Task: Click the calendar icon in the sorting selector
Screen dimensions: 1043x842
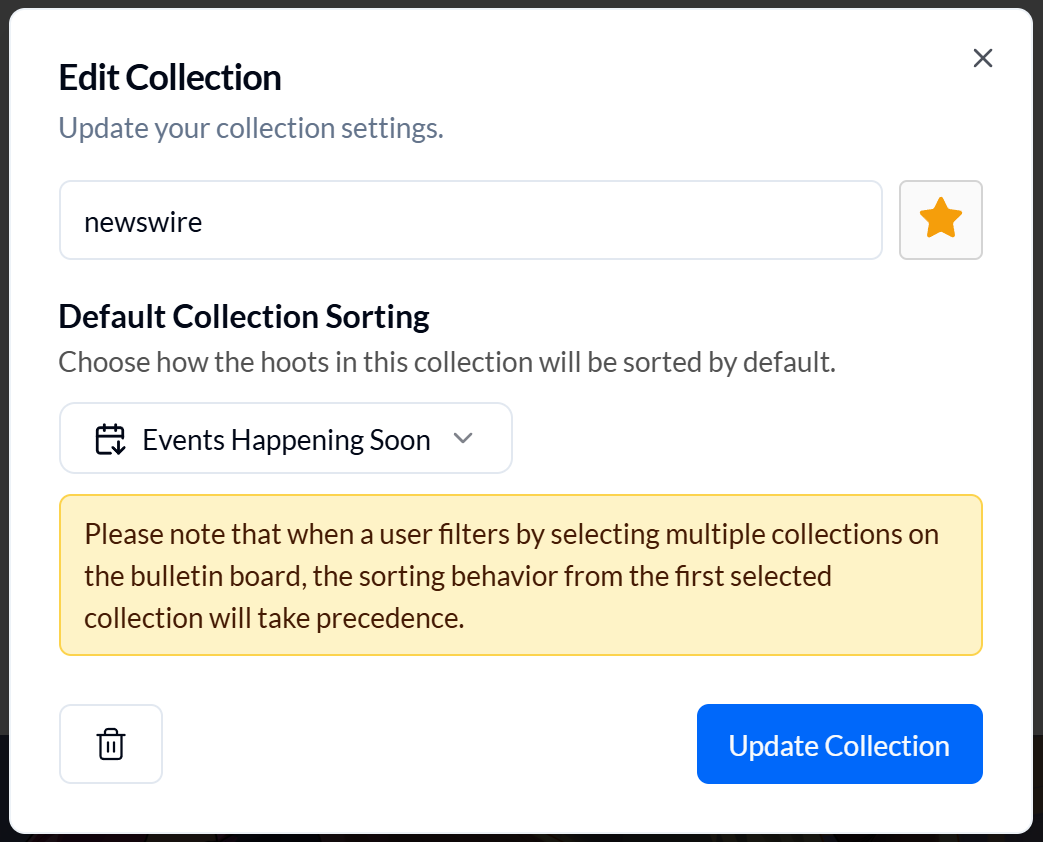Action: 110,439
